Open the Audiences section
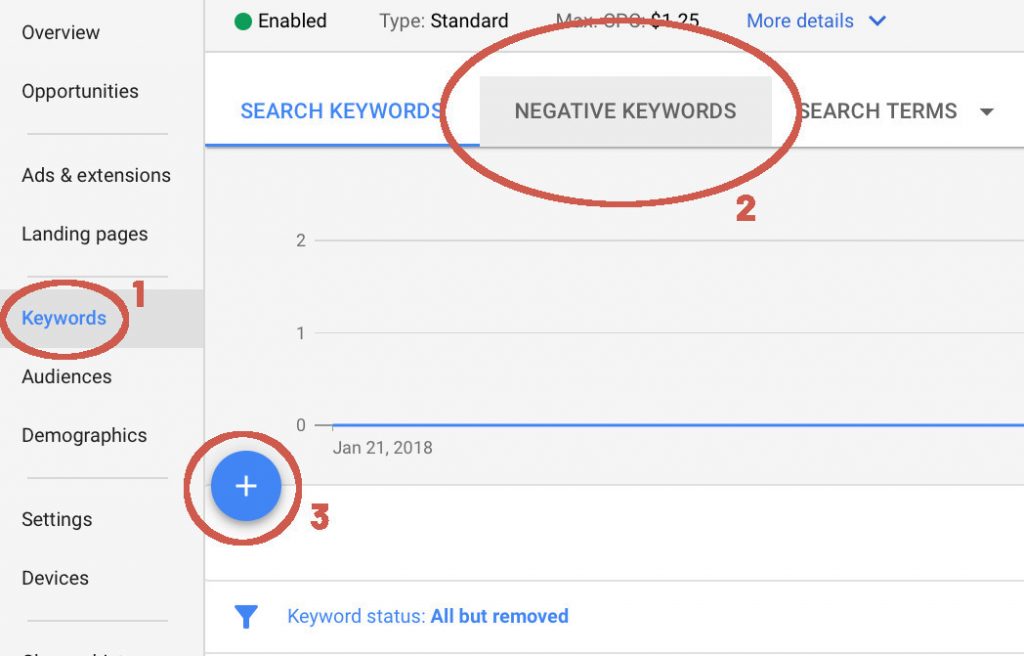The image size is (1024, 656). click(66, 377)
